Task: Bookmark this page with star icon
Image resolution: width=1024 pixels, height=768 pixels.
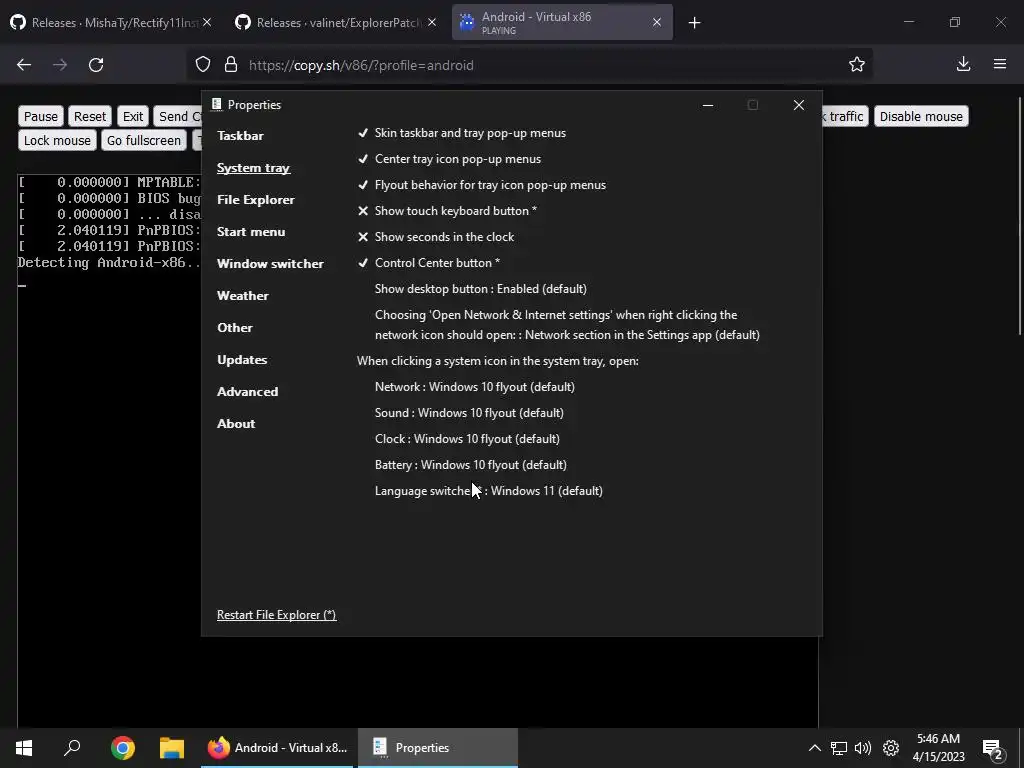Action: pyautogui.click(x=857, y=64)
